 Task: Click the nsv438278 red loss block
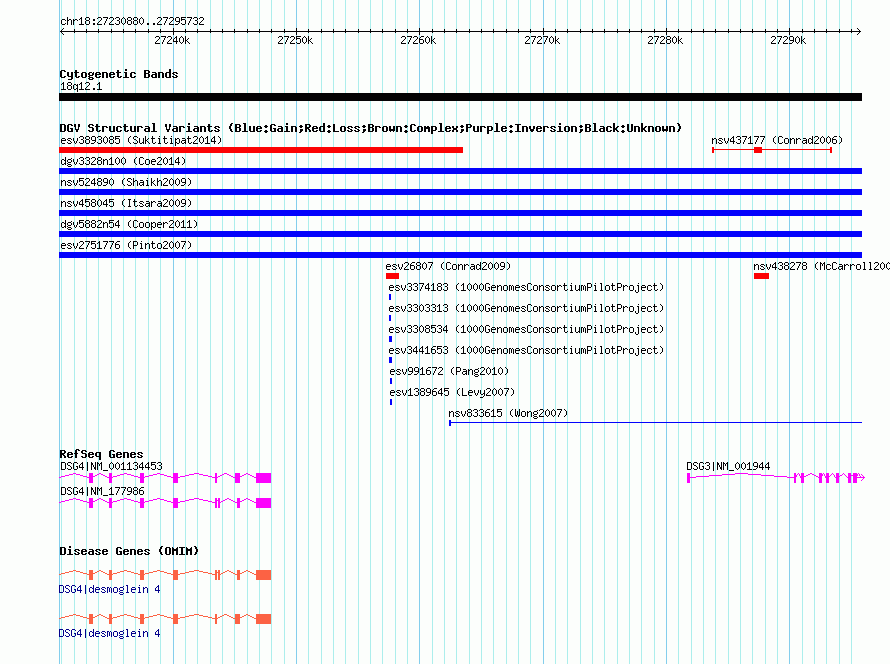[x=761, y=276]
